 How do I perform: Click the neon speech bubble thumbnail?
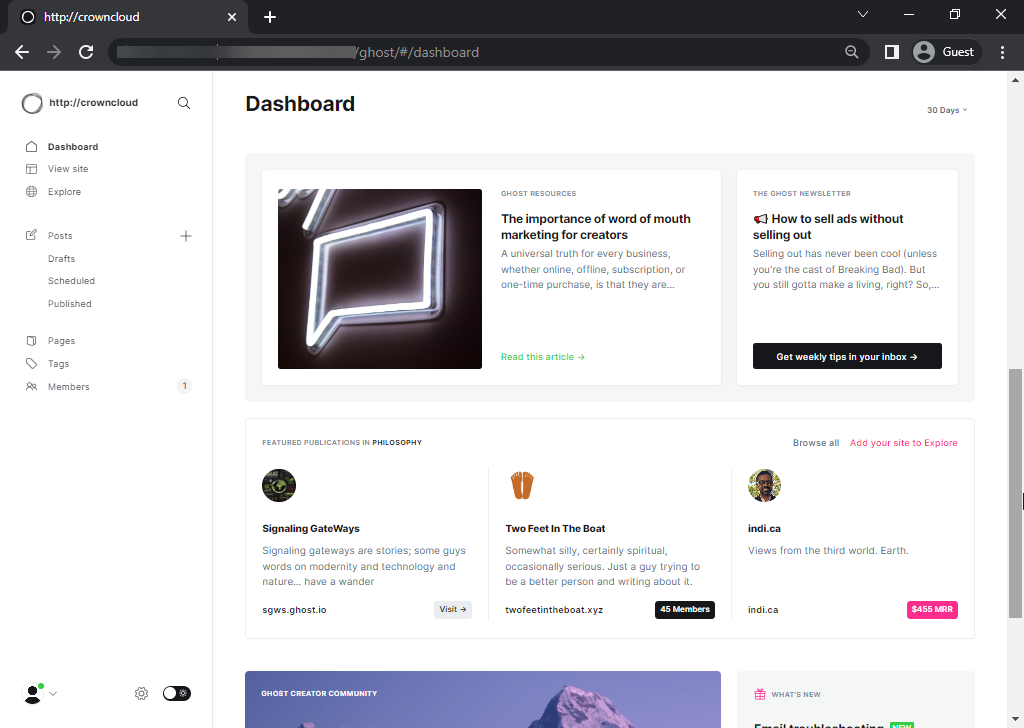[x=380, y=279]
